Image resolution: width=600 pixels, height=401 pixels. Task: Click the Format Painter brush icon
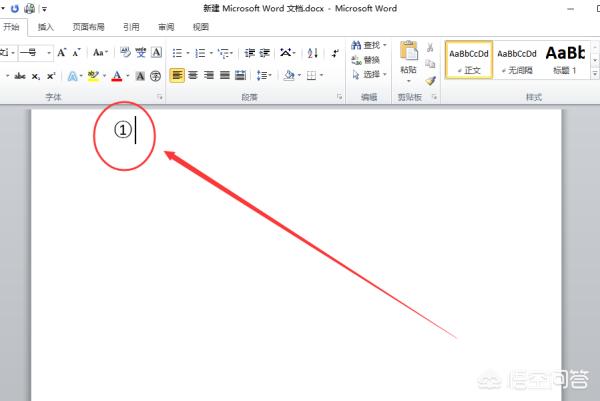tap(430, 80)
